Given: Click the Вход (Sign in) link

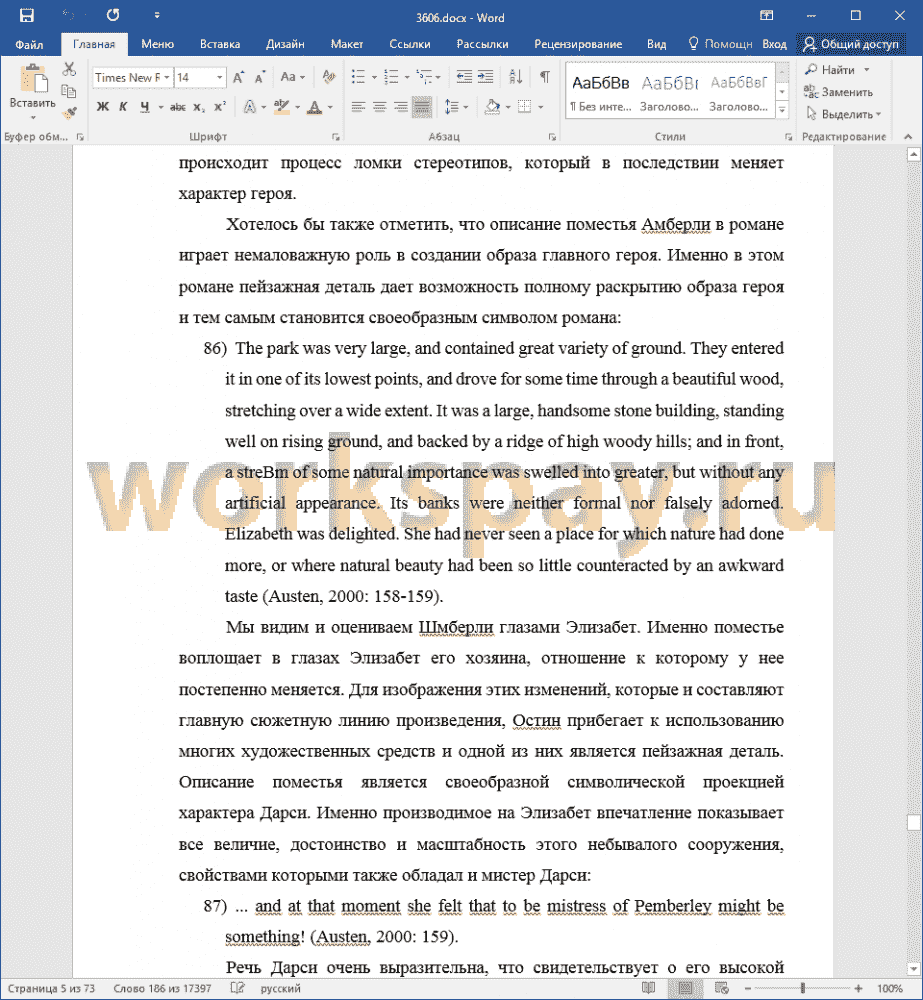Looking at the screenshot, I should pos(774,44).
